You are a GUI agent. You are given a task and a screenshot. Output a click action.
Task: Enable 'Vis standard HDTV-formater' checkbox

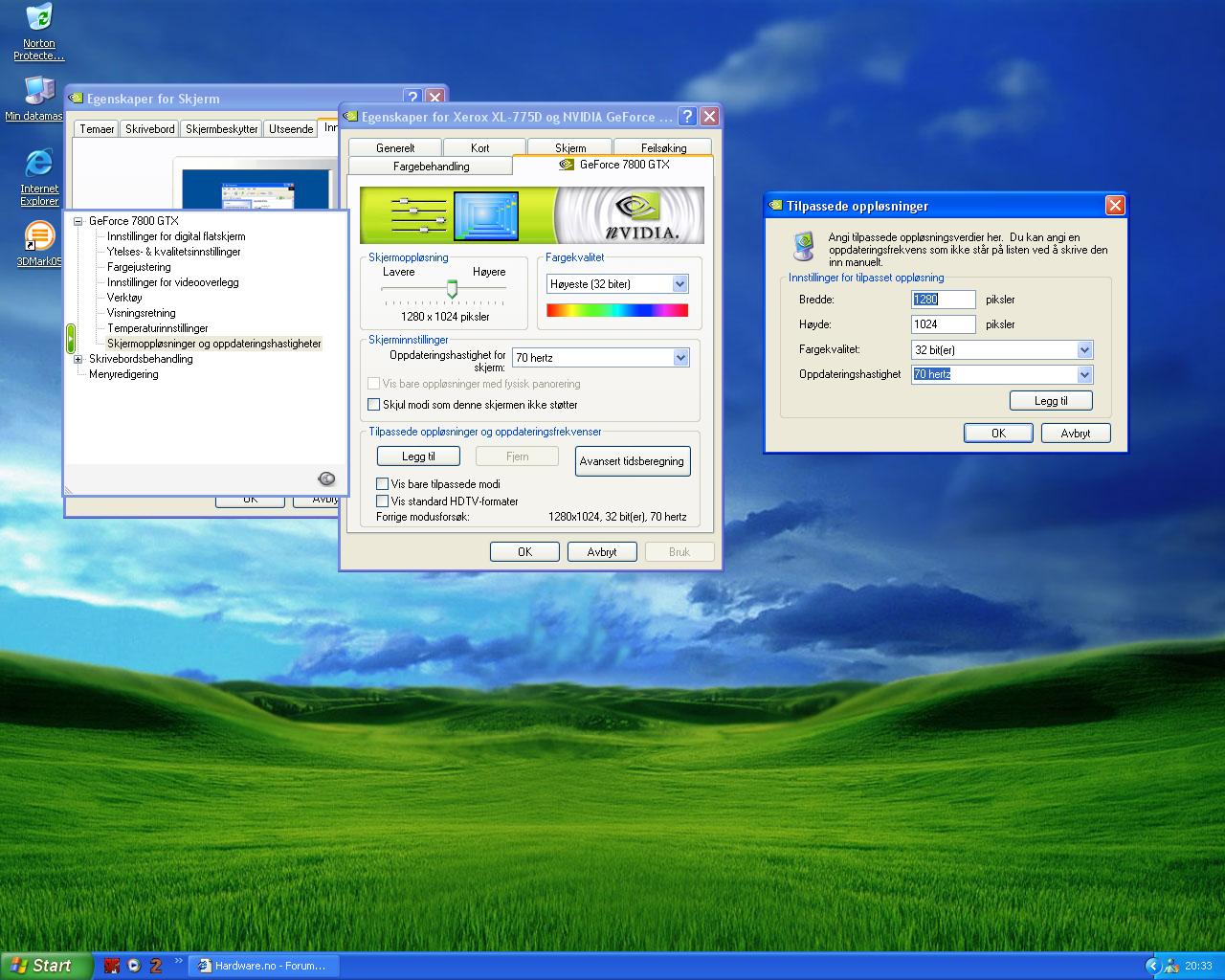click(383, 501)
